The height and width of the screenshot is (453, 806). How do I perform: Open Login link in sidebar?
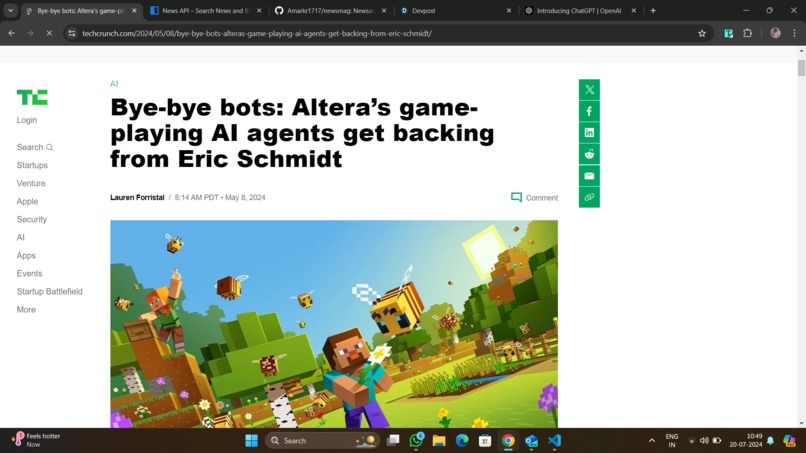[27, 120]
